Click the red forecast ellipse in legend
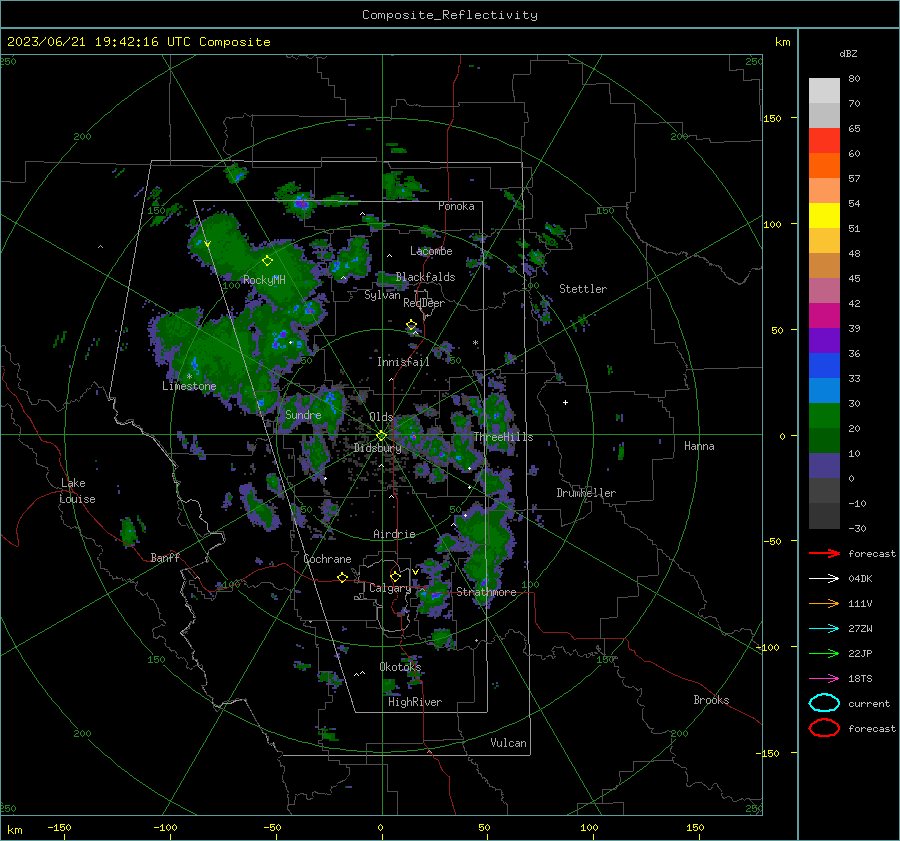Viewport: 900px width, 841px height. click(x=824, y=728)
